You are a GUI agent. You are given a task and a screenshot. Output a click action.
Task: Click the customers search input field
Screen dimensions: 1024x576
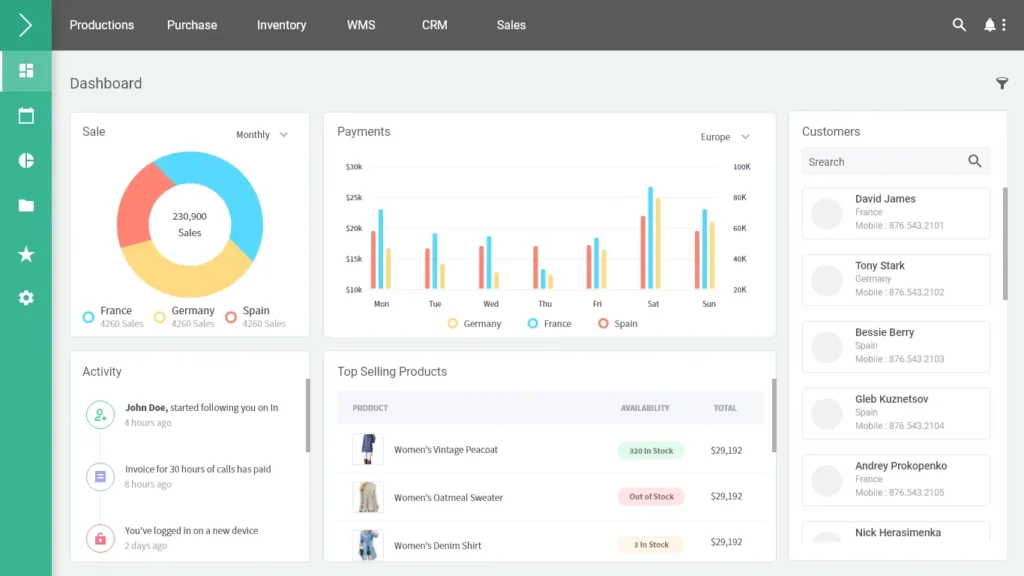point(880,162)
